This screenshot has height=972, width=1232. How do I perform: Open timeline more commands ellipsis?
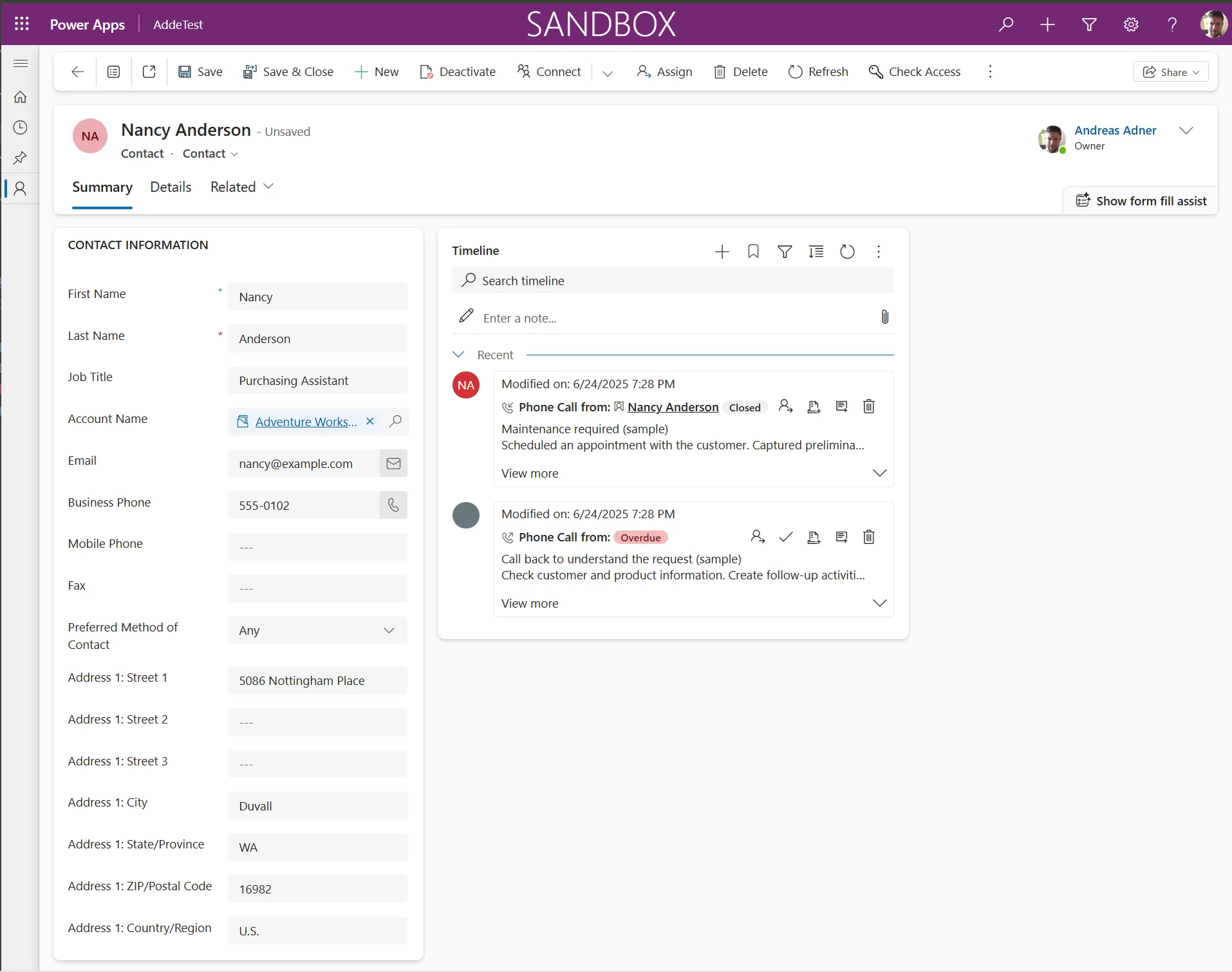pos(879,251)
